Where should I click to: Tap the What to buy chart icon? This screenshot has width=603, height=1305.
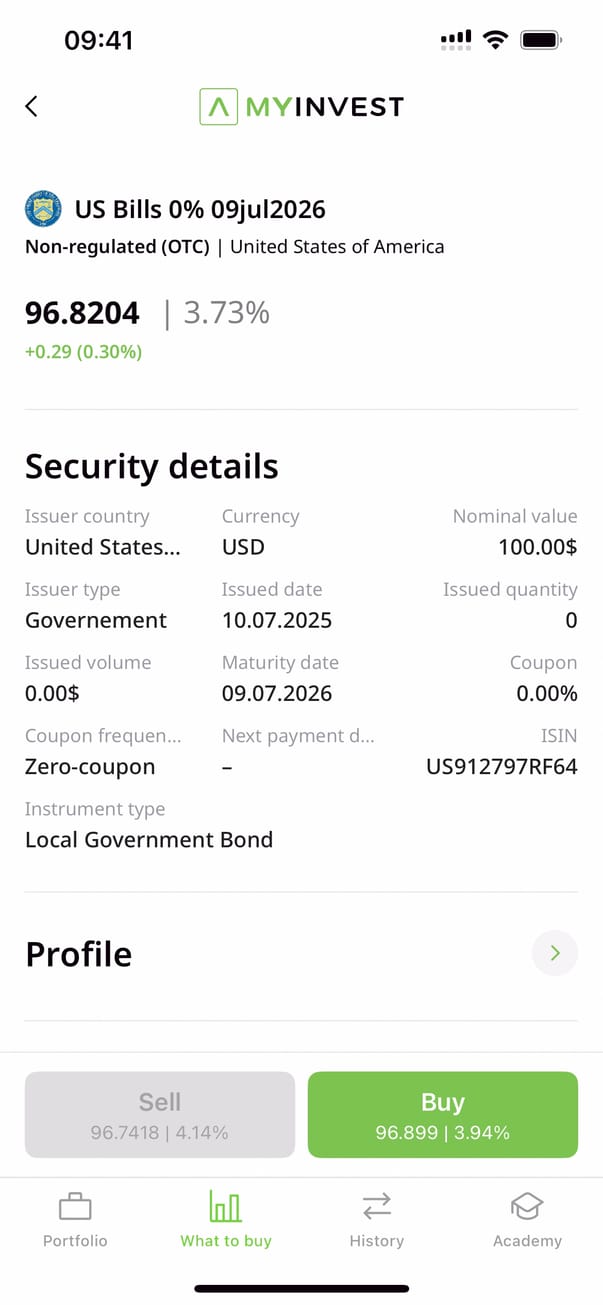pos(226,1207)
